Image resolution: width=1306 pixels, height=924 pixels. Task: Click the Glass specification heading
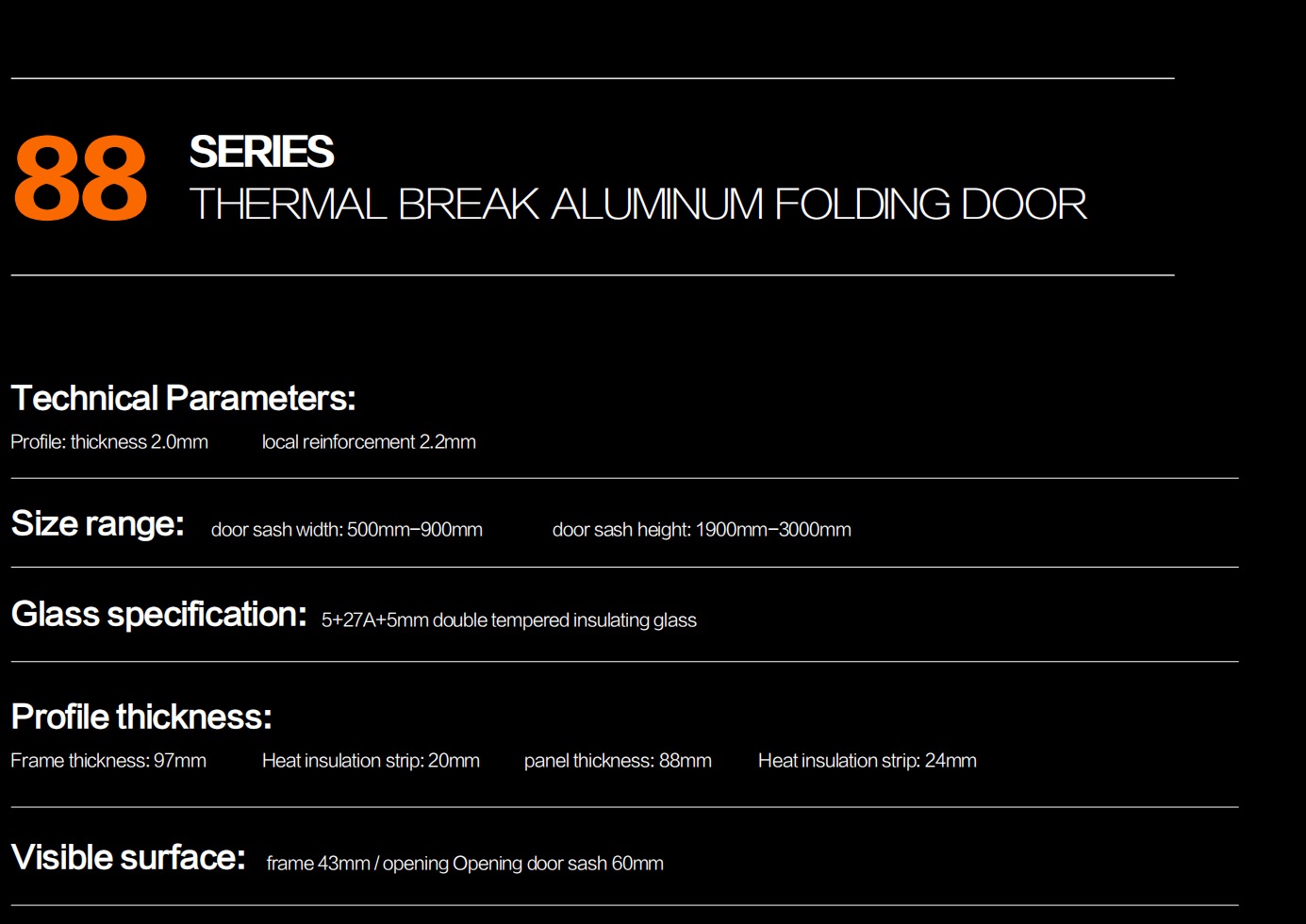(x=158, y=615)
